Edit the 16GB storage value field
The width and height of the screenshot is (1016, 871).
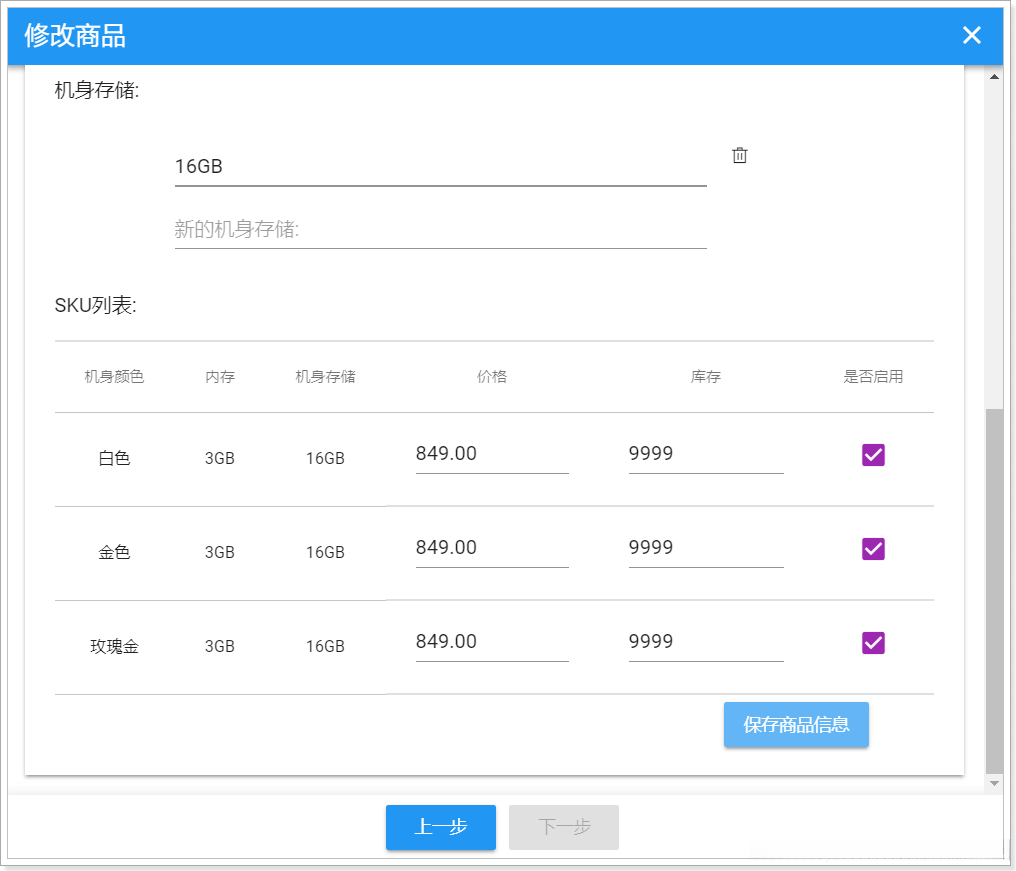[441, 167]
